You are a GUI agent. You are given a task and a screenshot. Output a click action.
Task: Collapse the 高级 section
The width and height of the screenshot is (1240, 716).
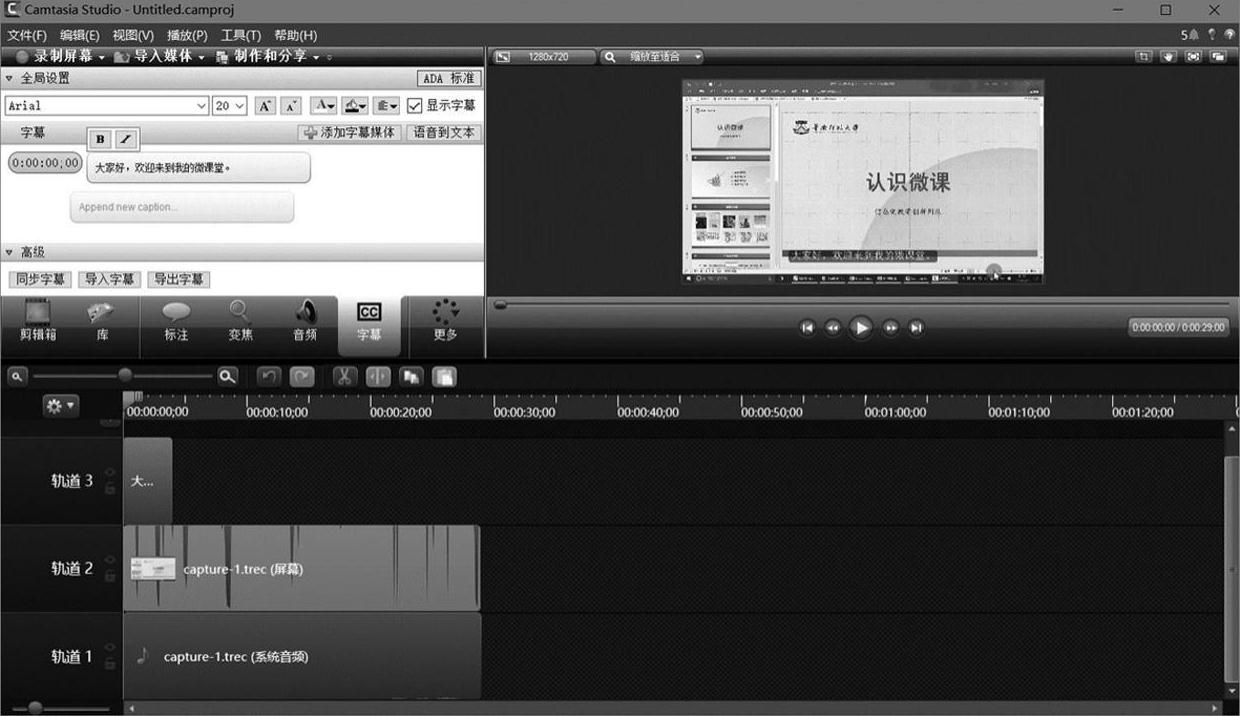10,252
